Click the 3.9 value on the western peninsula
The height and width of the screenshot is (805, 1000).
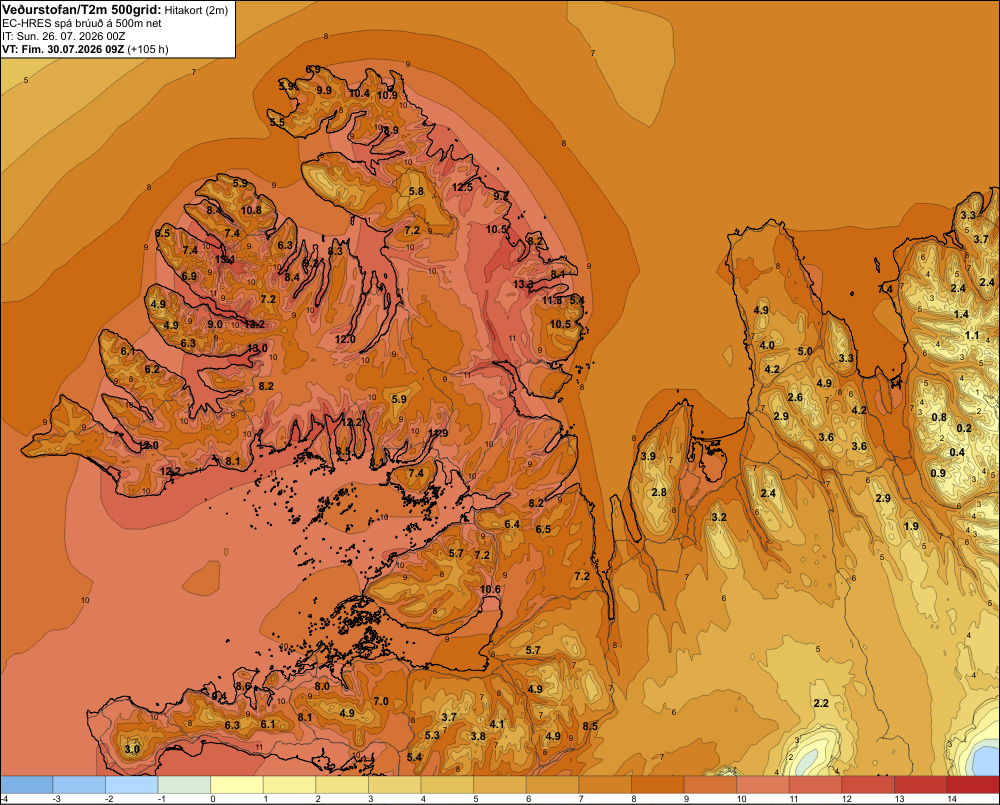pyautogui.click(x=648, y=456)
